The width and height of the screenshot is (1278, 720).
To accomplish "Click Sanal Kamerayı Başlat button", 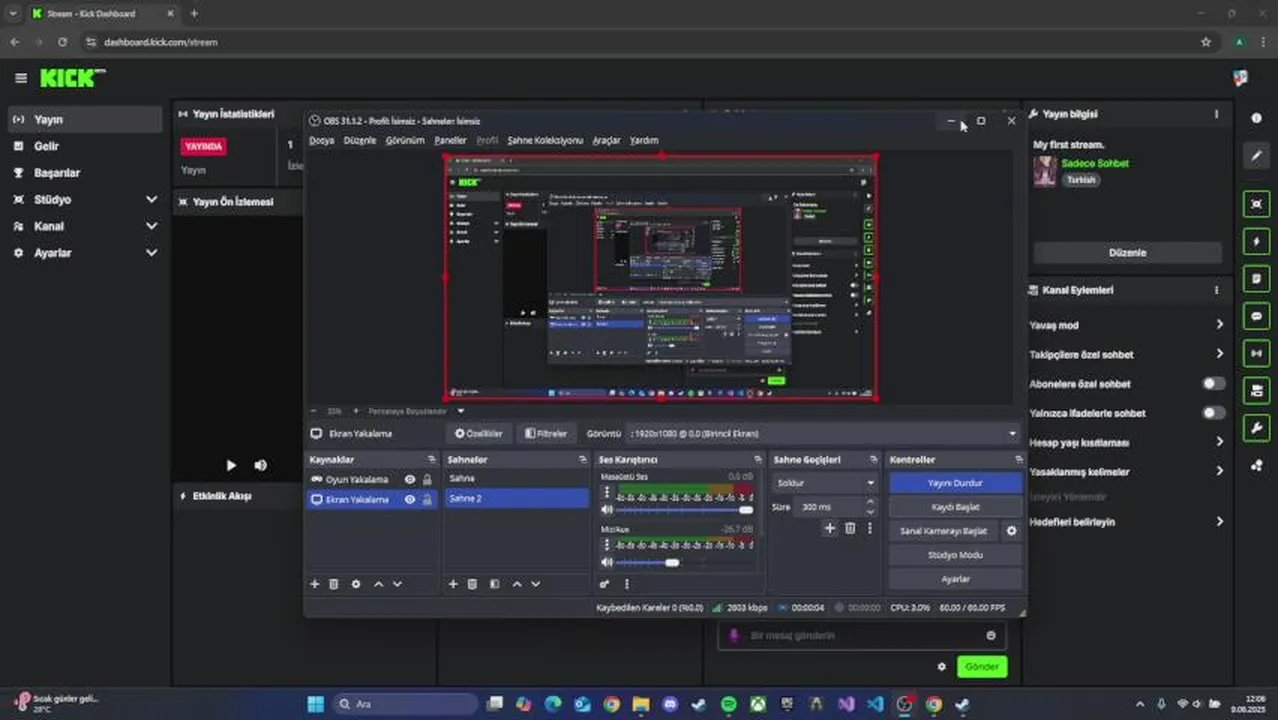I will [943, 531].
